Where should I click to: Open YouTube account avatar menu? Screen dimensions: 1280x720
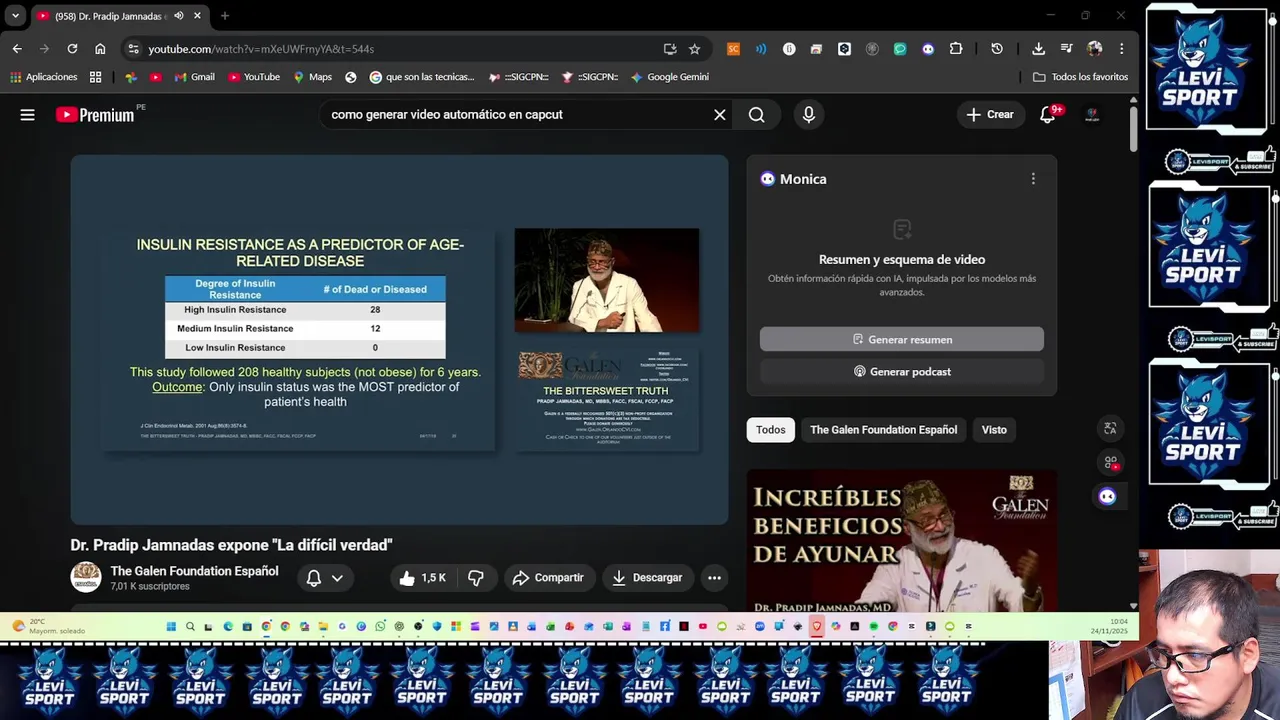pos(1093,115)
